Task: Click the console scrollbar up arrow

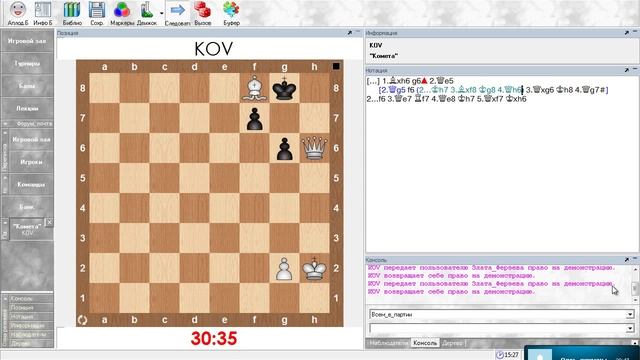Action: pos(635,269)
